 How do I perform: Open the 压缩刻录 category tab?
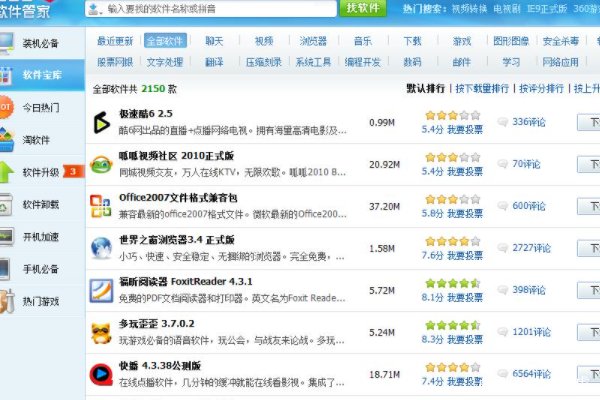click(x=264, y=62)
